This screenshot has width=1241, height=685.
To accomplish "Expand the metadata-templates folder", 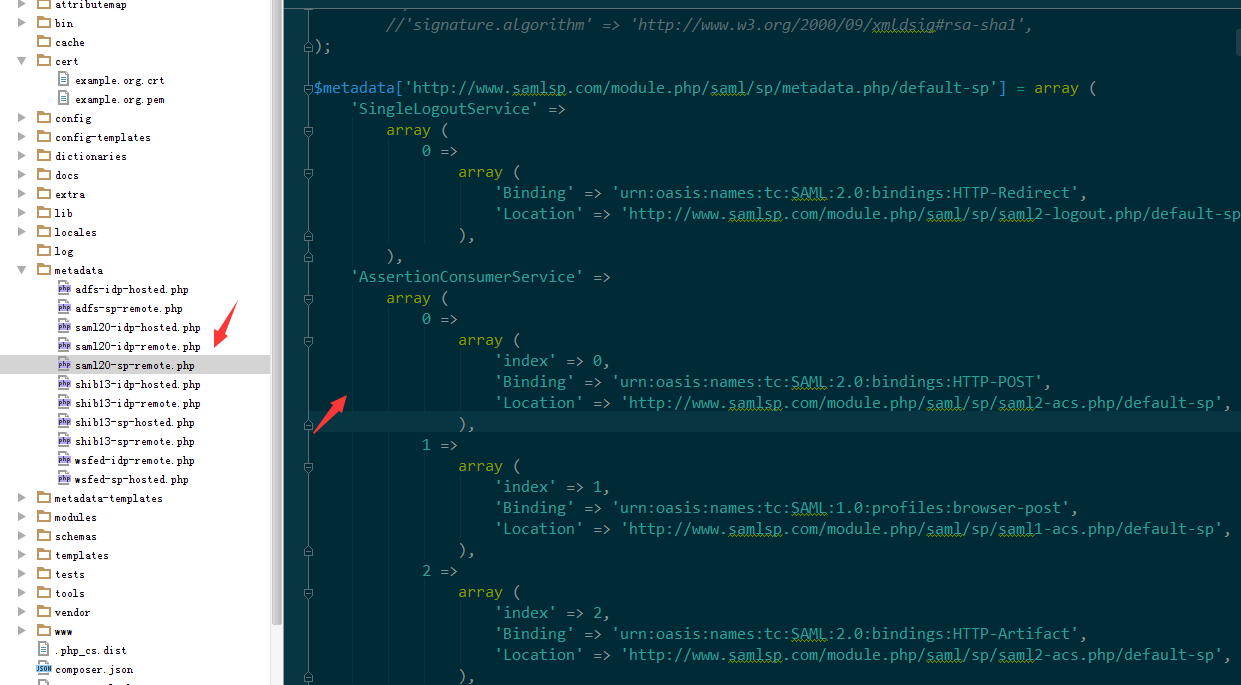I will pos(22,497).
